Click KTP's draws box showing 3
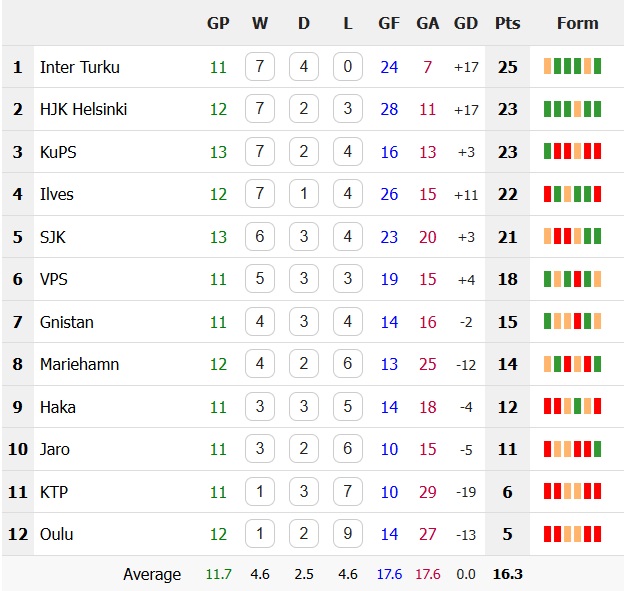Image resolution: width=624 pixels, height=591 pixels. tap(304, 491)
